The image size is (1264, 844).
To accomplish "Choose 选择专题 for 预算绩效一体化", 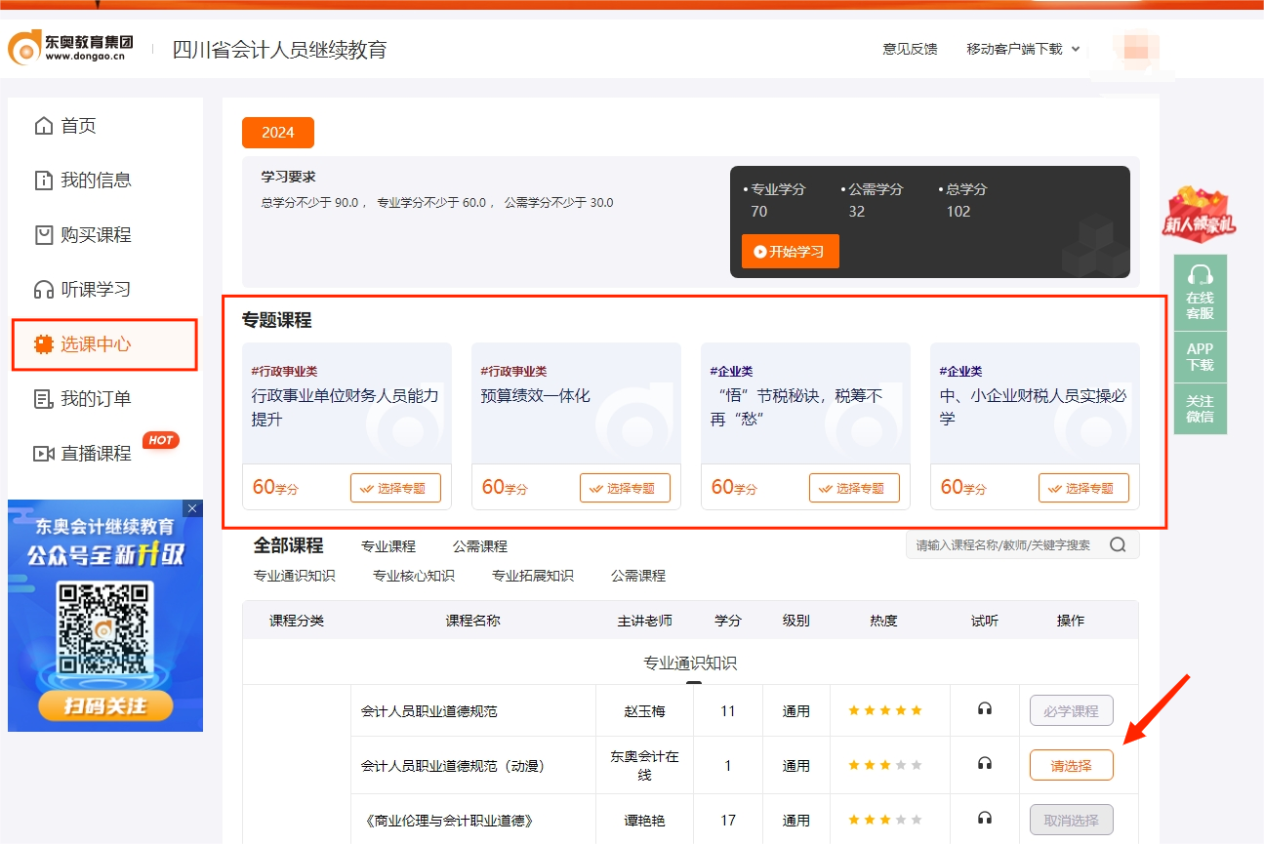I will coord(625,488).
